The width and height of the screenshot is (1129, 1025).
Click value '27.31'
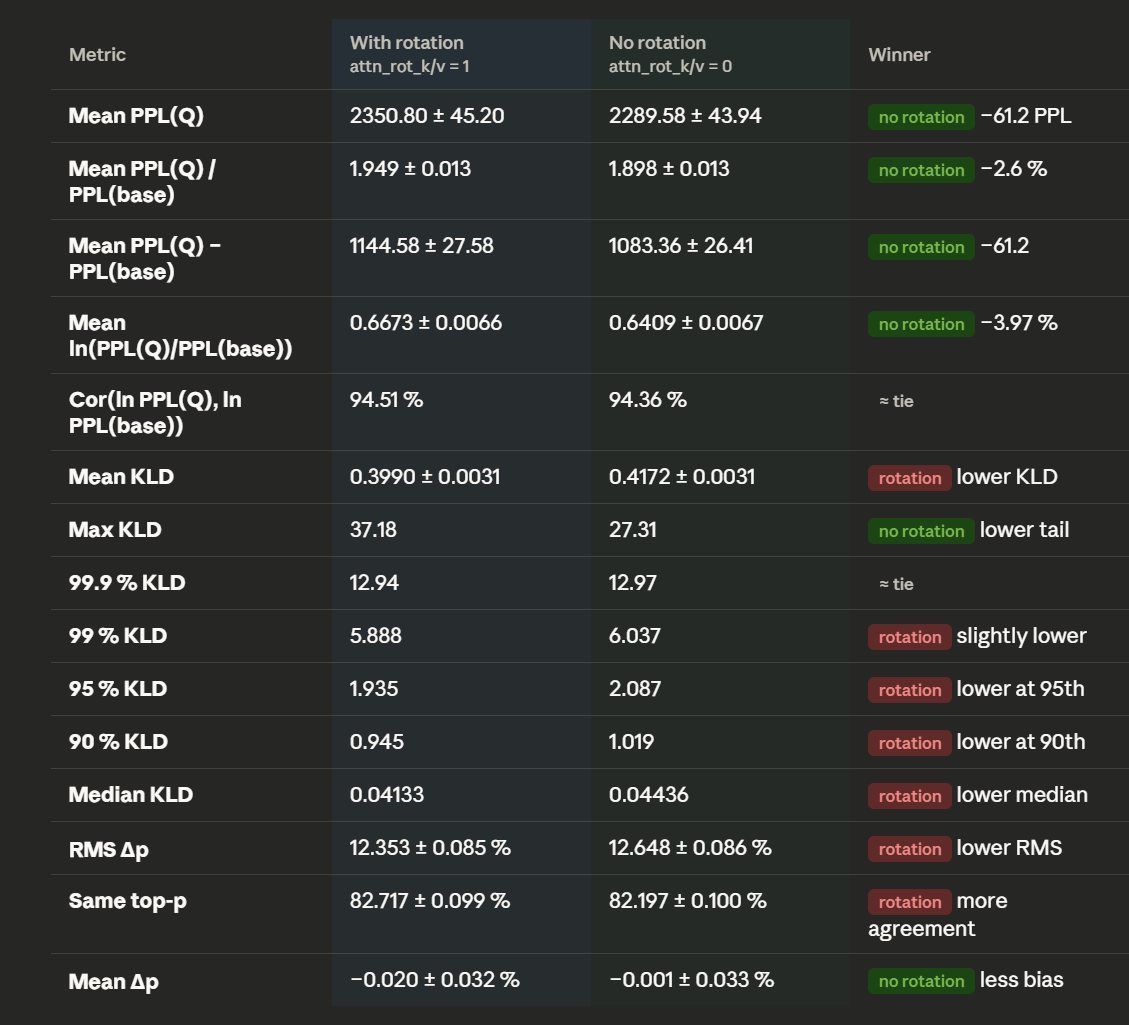pos(633,530)
